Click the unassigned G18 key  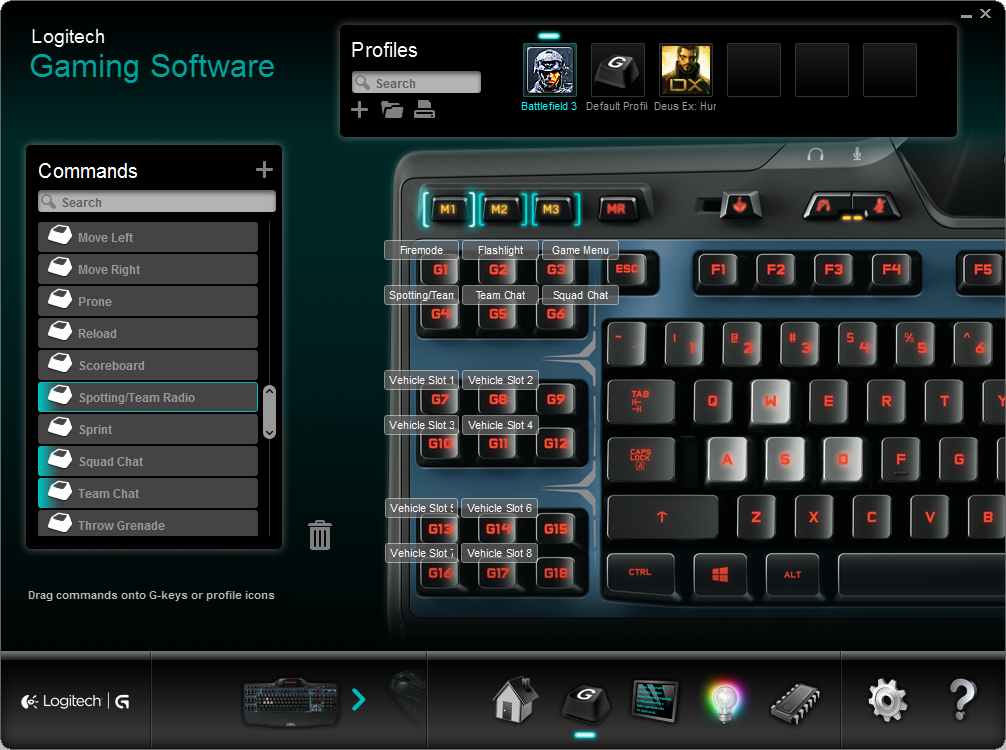pyautogui.click(x=556, y=574)
